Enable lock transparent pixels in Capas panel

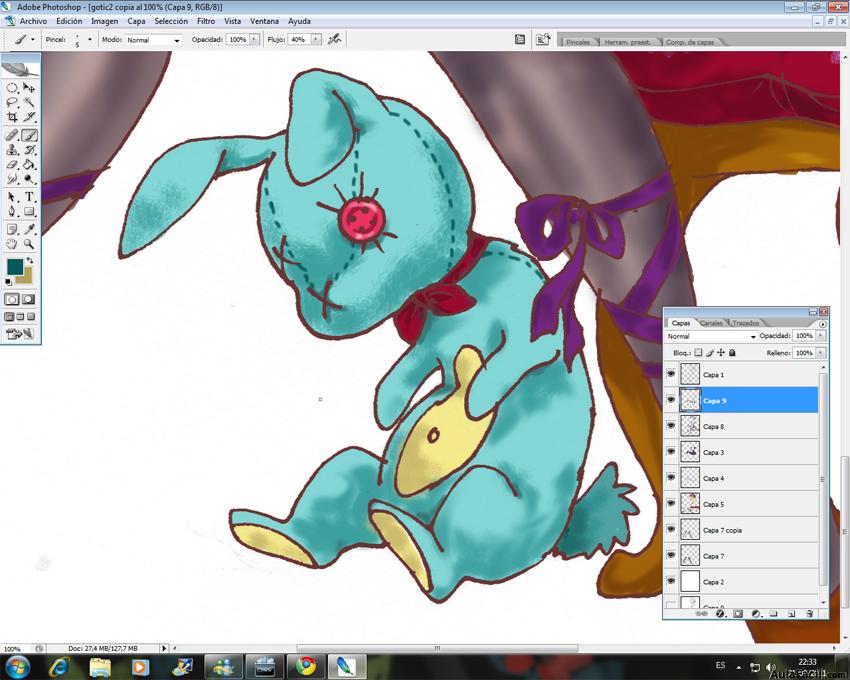[x=698, y=352]
